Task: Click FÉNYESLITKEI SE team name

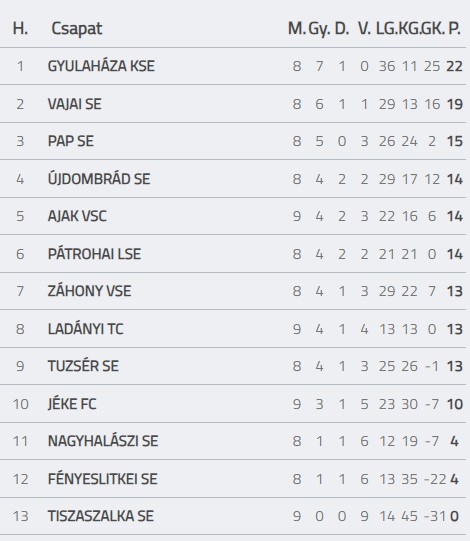Action: tap(102, 479)
